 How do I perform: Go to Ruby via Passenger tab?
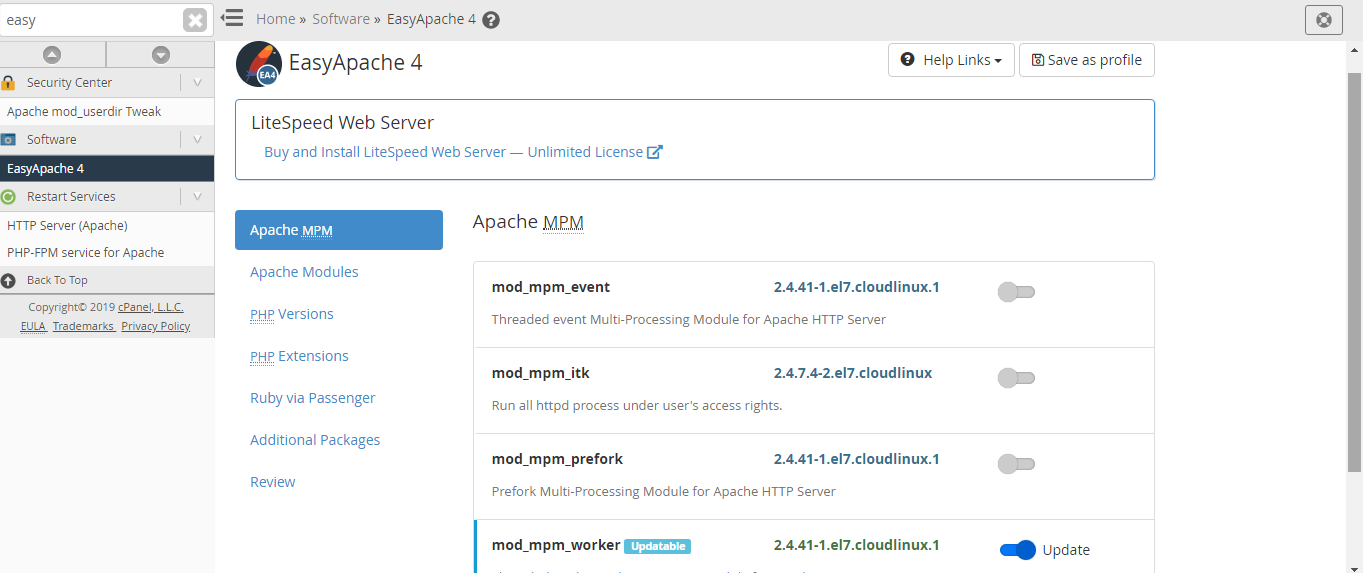click(313, 398)
